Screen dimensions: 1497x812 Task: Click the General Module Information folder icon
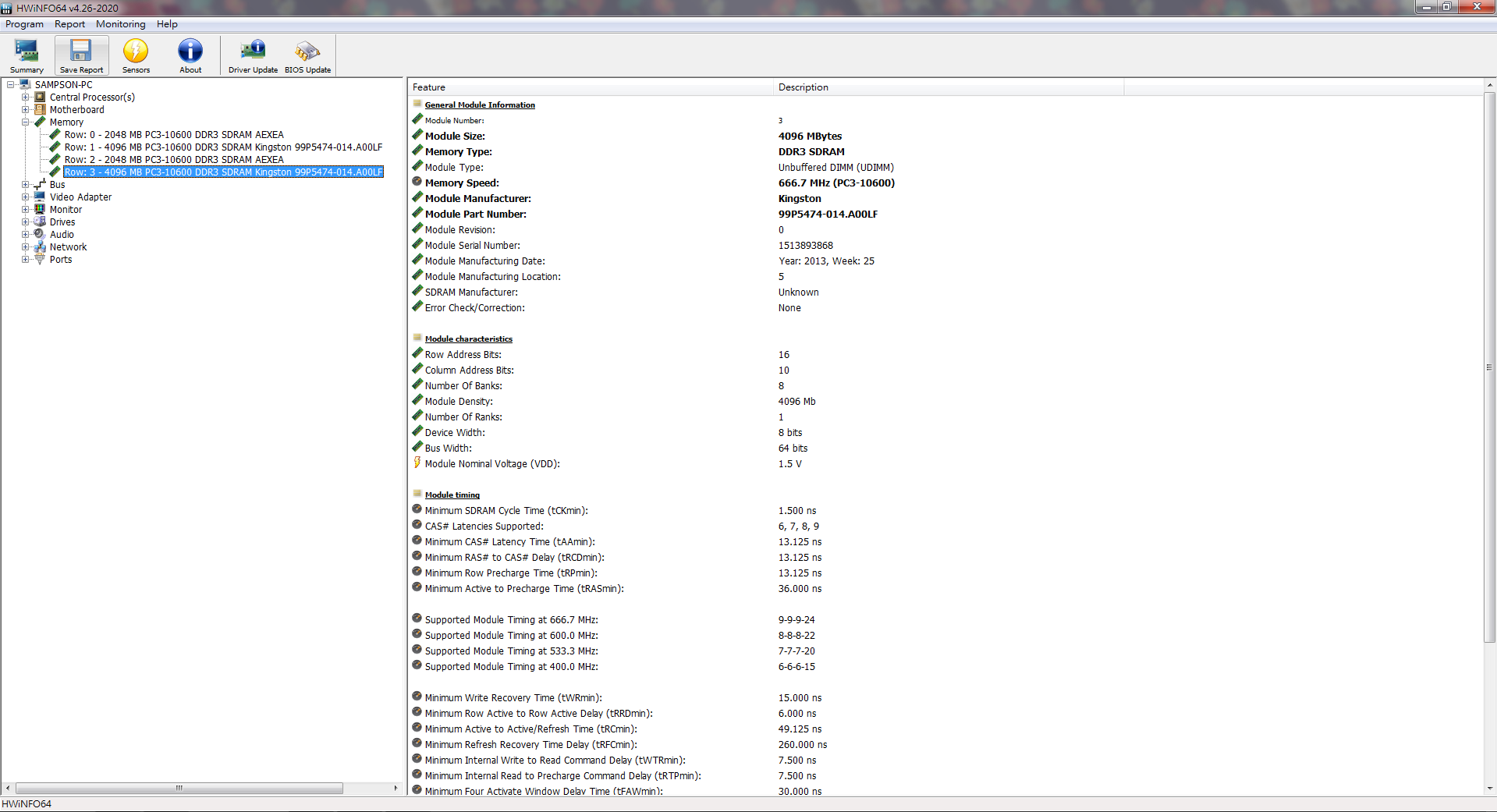click(x=417, y=104)
